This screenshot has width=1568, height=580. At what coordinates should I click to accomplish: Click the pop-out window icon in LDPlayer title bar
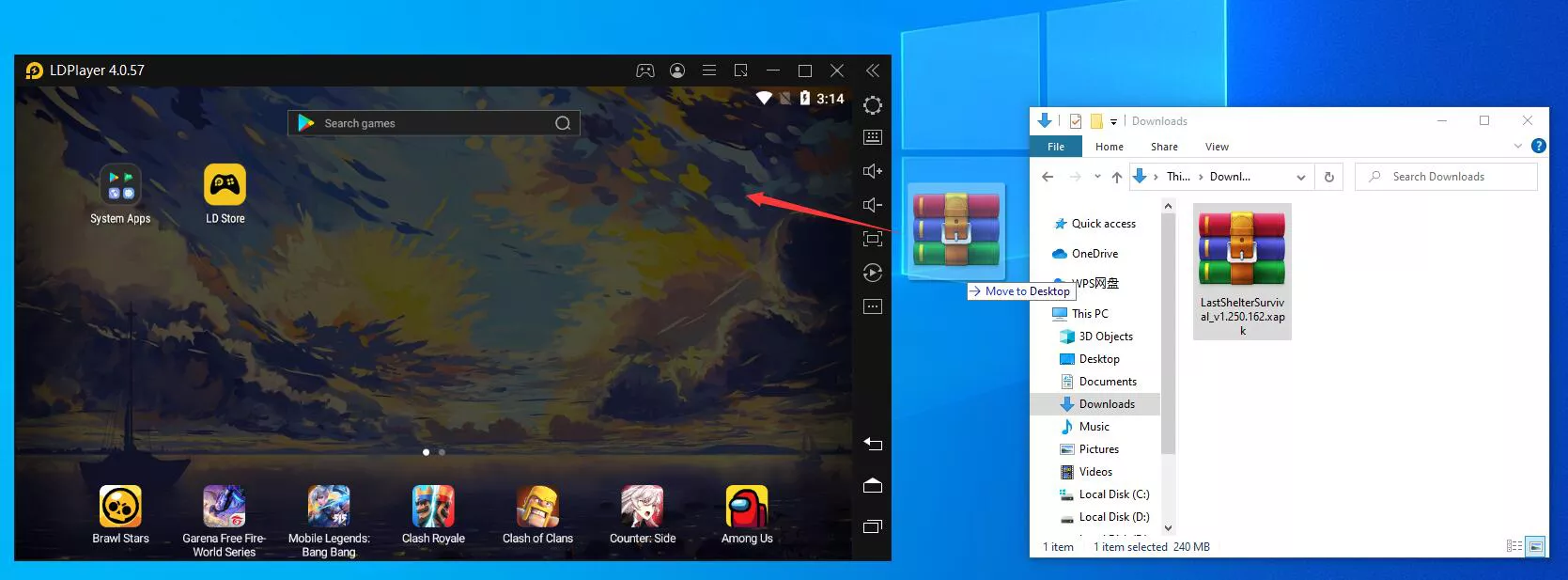(741, 71)
